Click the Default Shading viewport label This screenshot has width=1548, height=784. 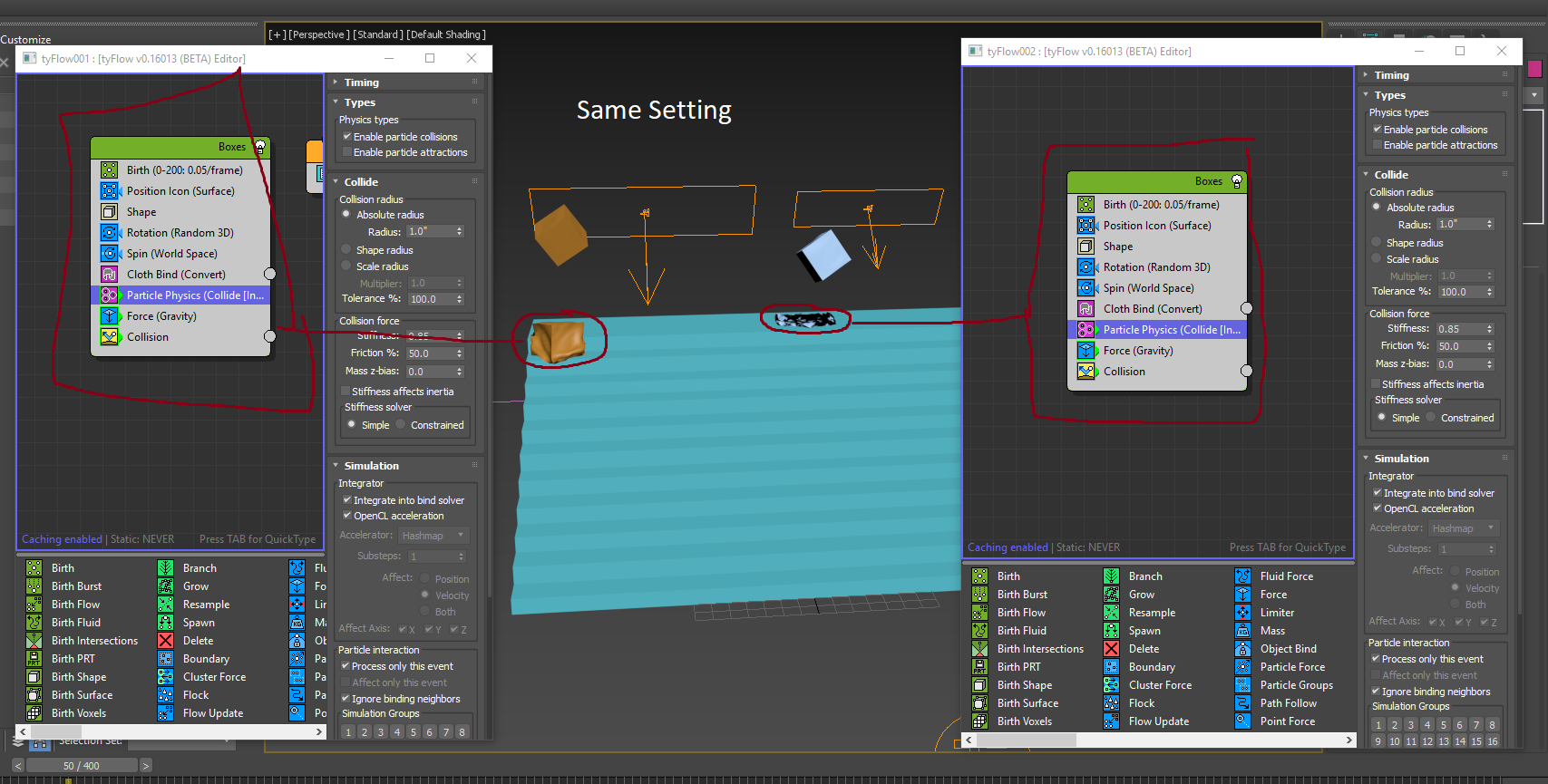click(x=446, y=34)
